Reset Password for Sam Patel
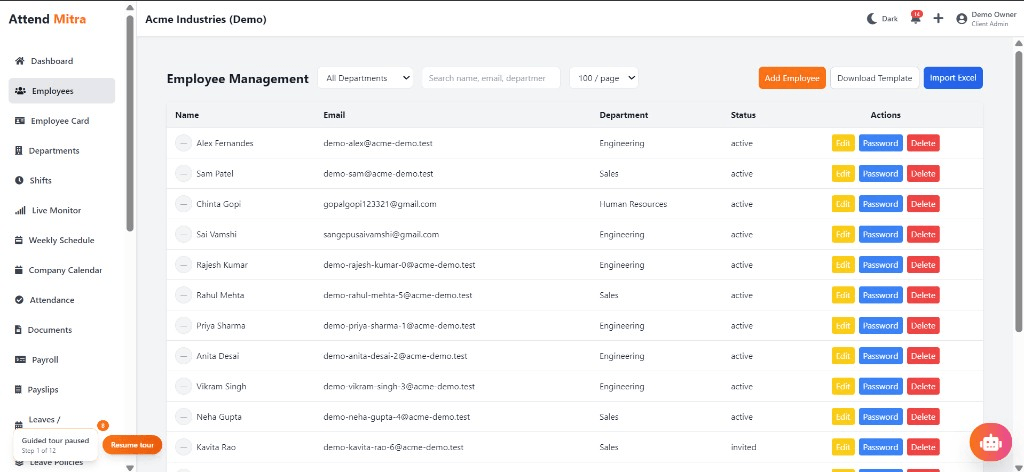Viewport: 1024px width, 472px height. pos(880,174)
